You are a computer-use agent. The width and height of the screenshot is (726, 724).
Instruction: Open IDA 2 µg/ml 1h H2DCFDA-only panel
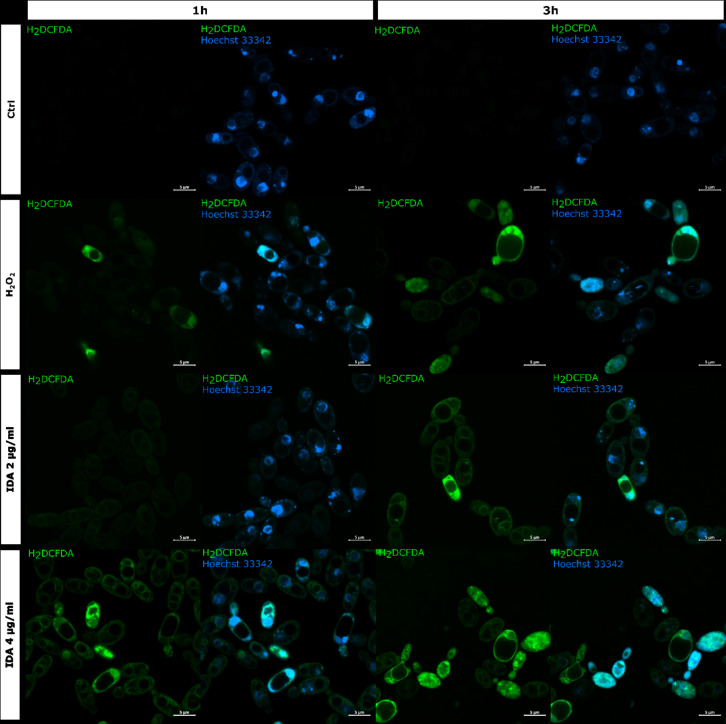(113, 459)
